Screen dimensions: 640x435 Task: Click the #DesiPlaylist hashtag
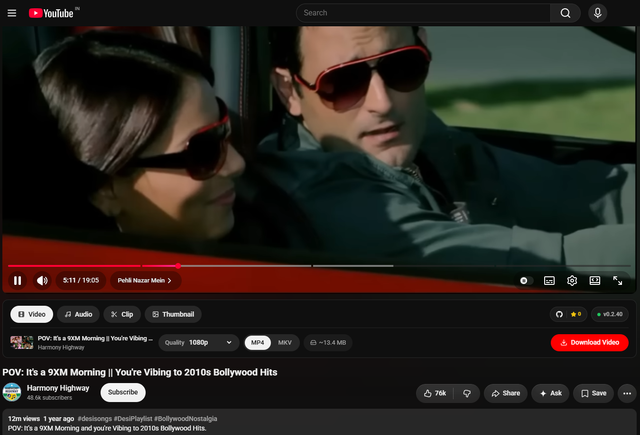coord(133,419)
